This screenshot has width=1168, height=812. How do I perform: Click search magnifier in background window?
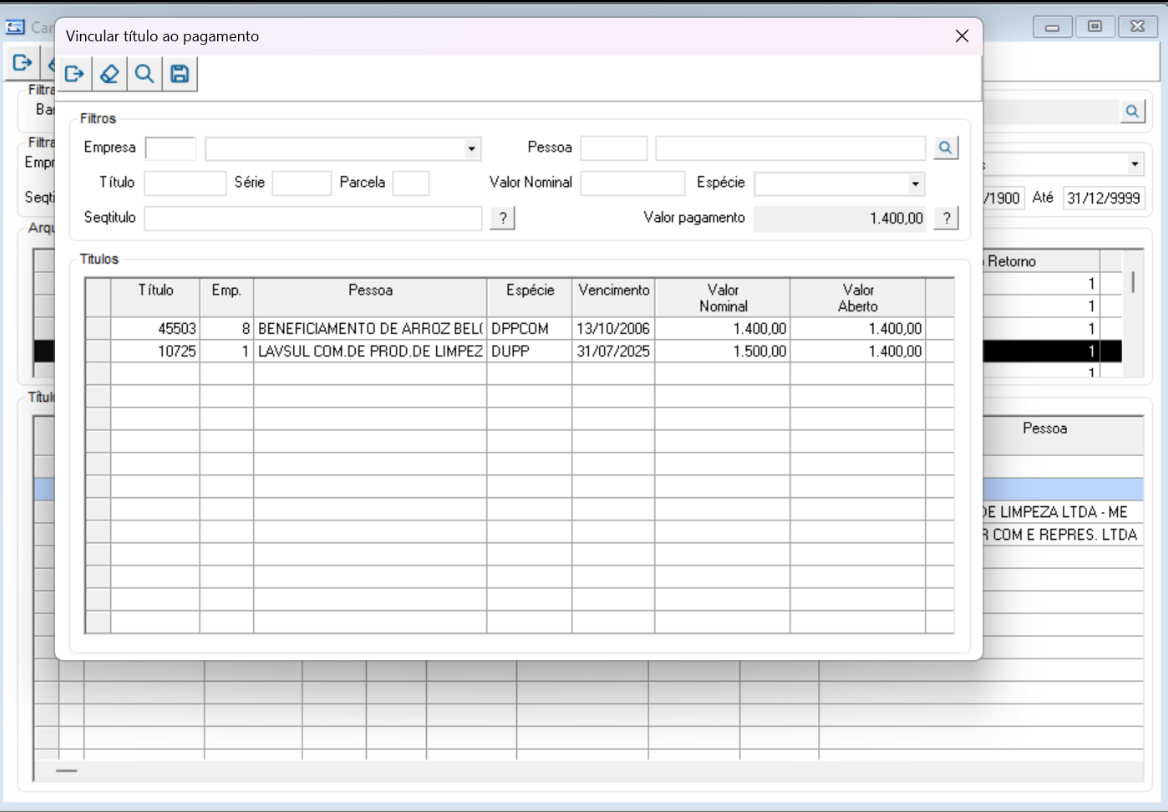1132,112
